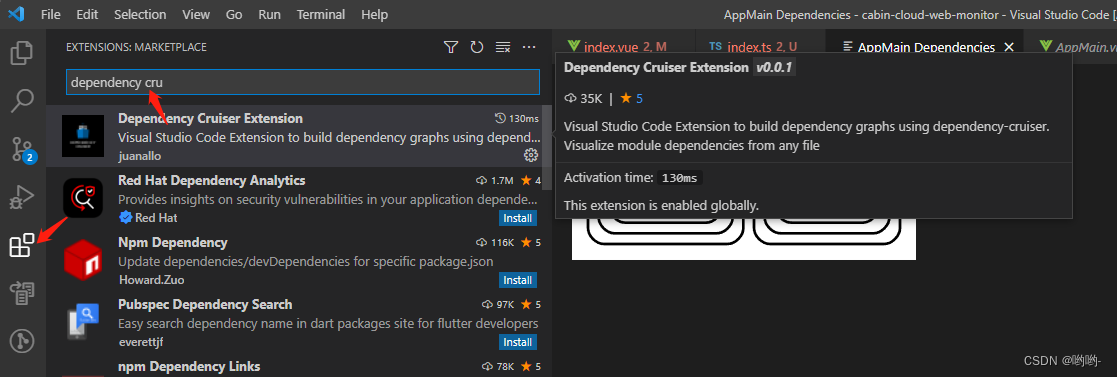Open Run and Debug view
Viewport: 1117px width, 377px height.
pos(22,197)
